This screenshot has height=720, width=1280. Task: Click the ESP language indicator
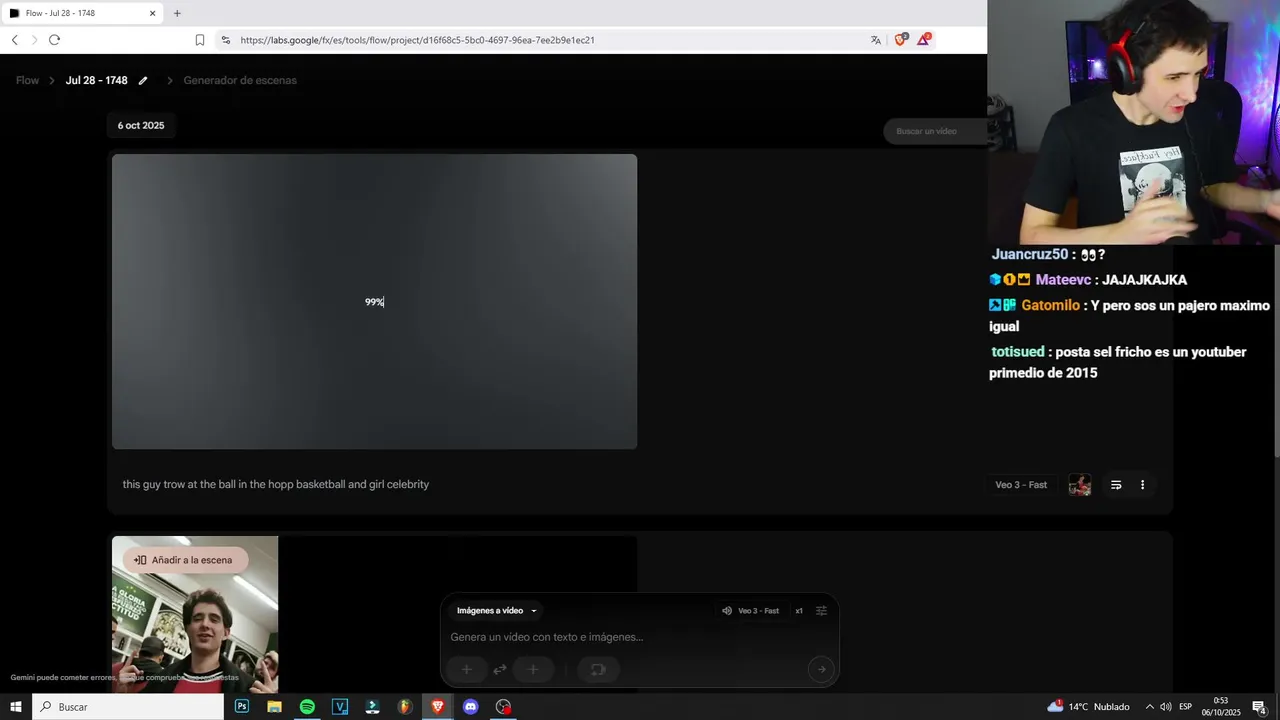pos(1186,707)
